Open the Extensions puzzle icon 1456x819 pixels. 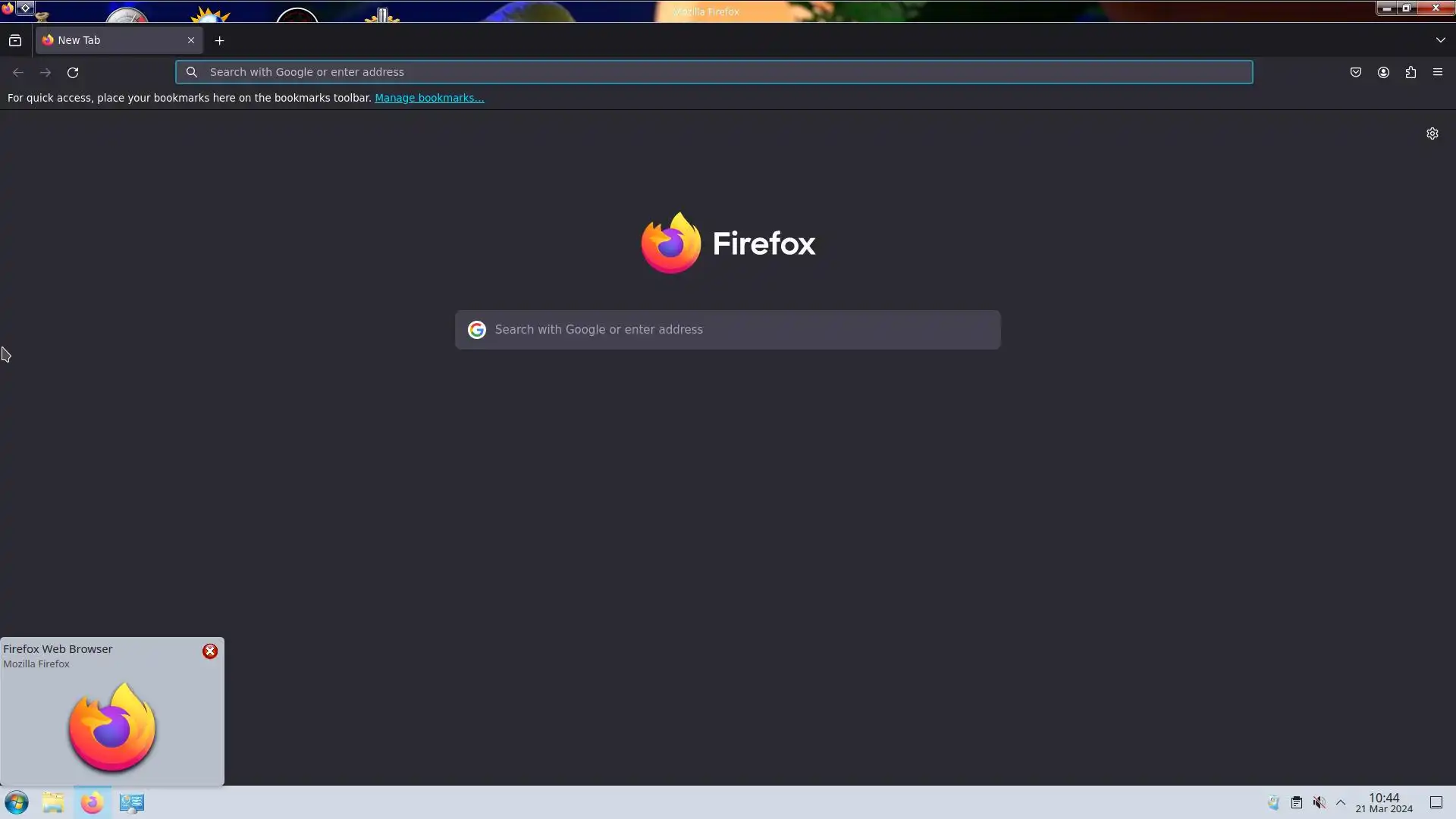(1410, 72)
